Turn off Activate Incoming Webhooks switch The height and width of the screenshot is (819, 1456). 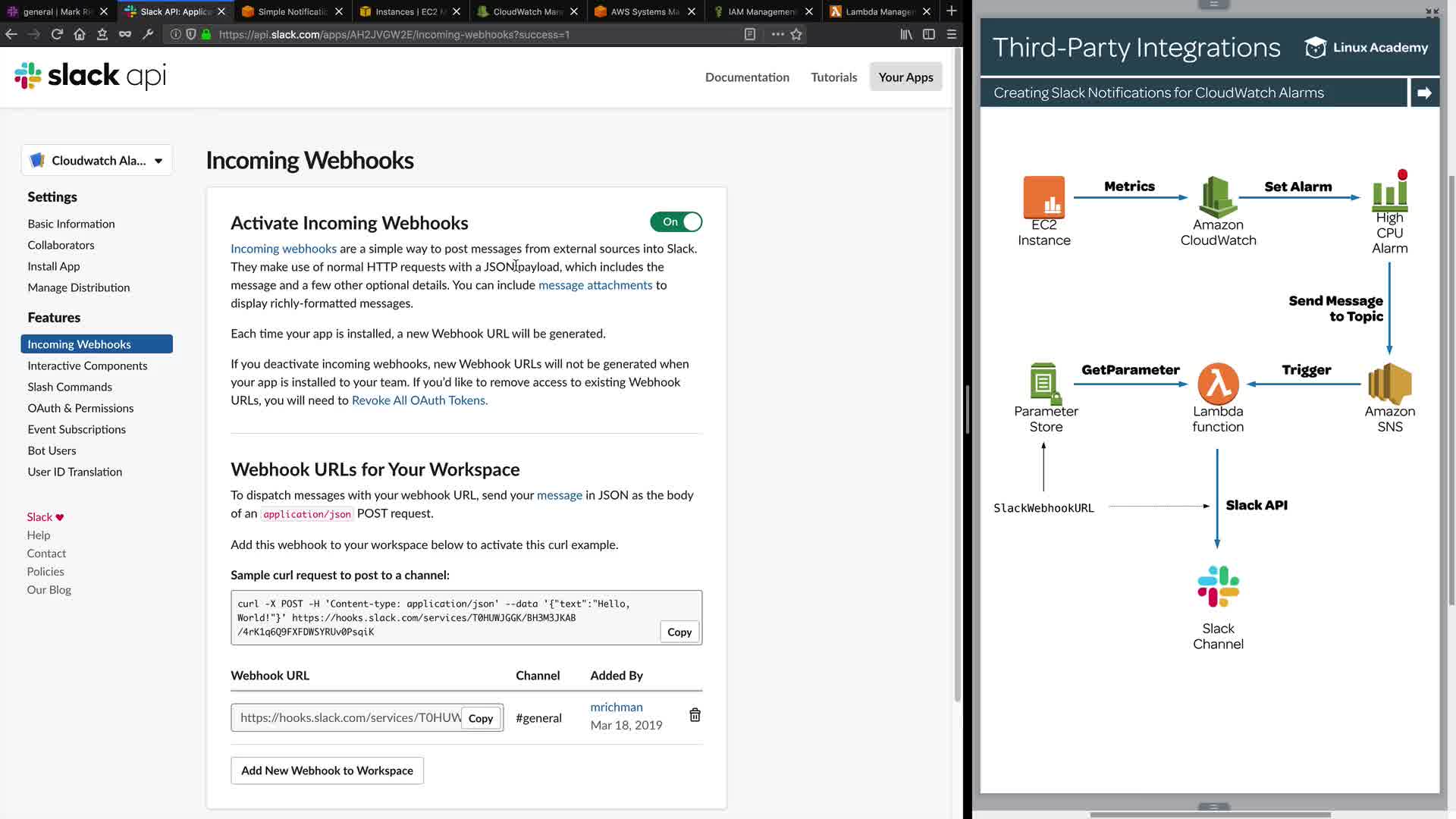click(676, 222)
